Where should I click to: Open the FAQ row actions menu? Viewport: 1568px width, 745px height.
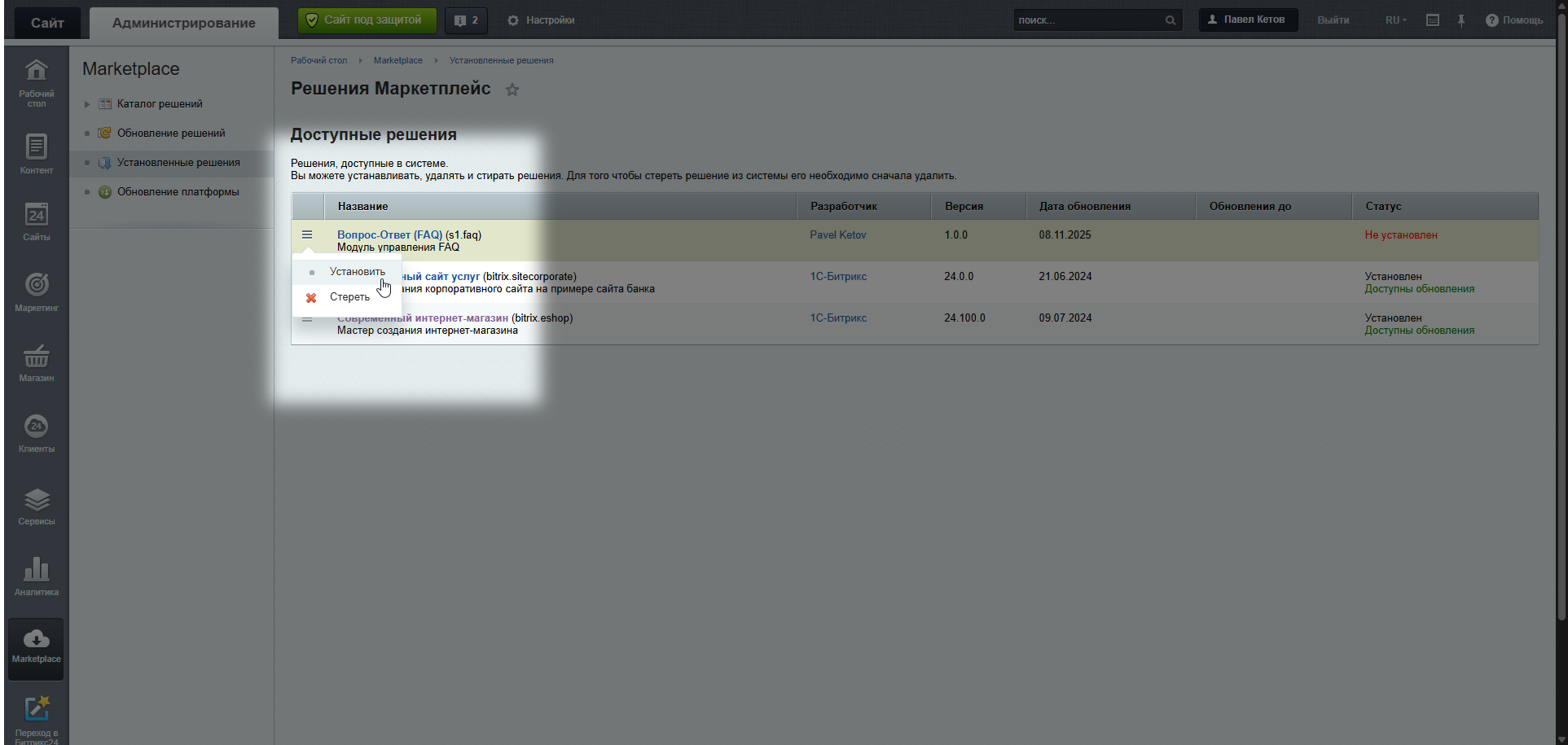click(307, 235)
